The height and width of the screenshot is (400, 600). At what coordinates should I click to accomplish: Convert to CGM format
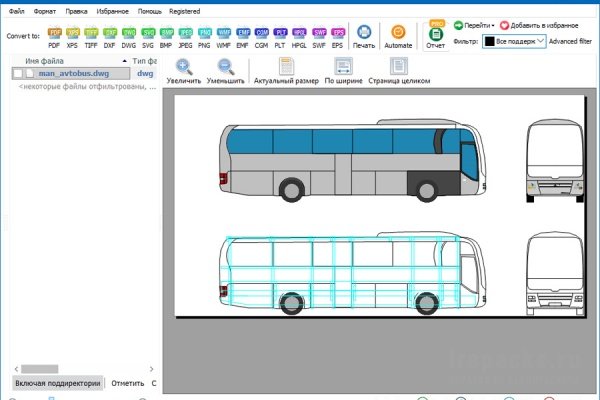click(x=261, y=38)
